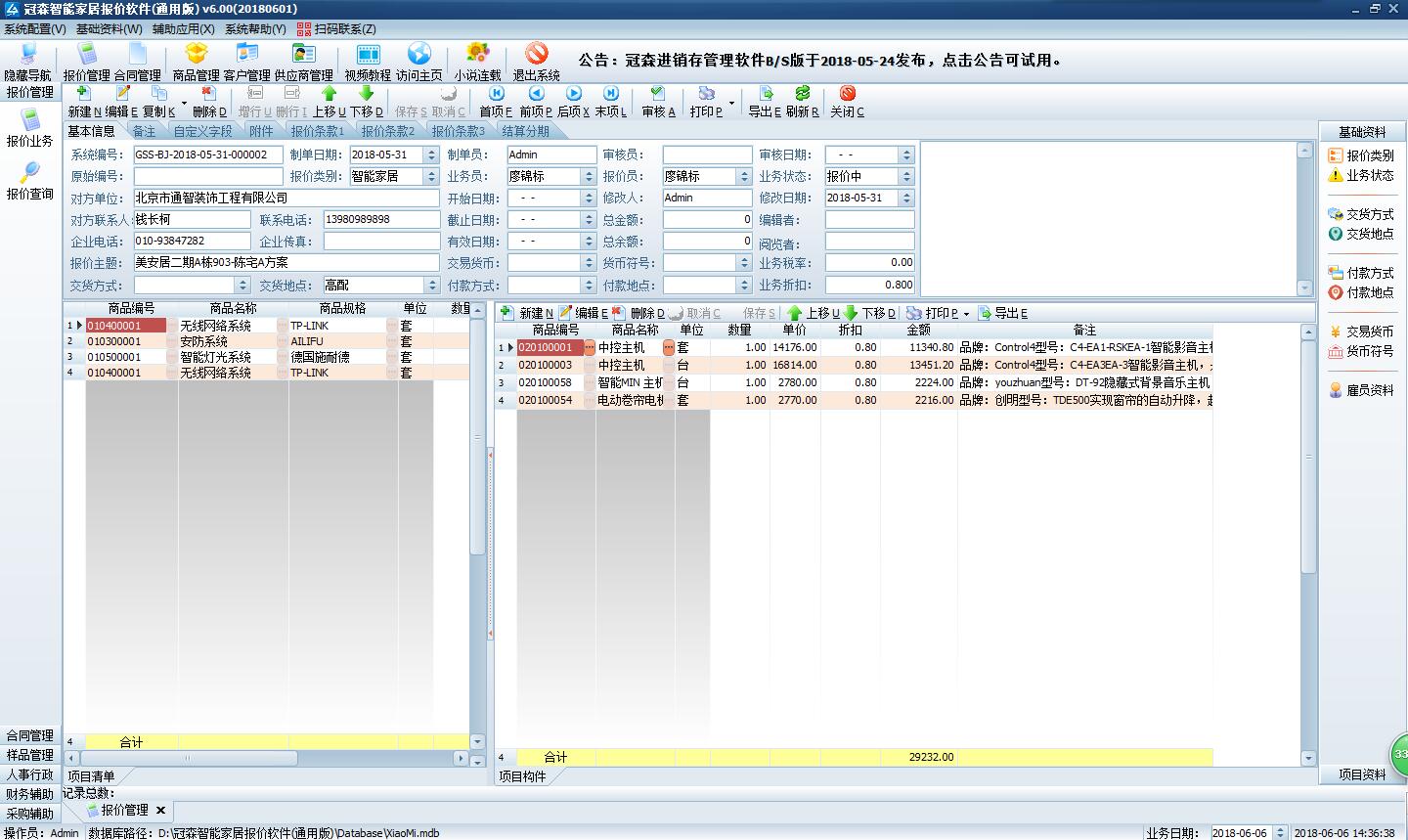This screenshot has width=1408, height=840.
Task: Launch the 视频教程 video tutorial
Action: pos(368,62)
